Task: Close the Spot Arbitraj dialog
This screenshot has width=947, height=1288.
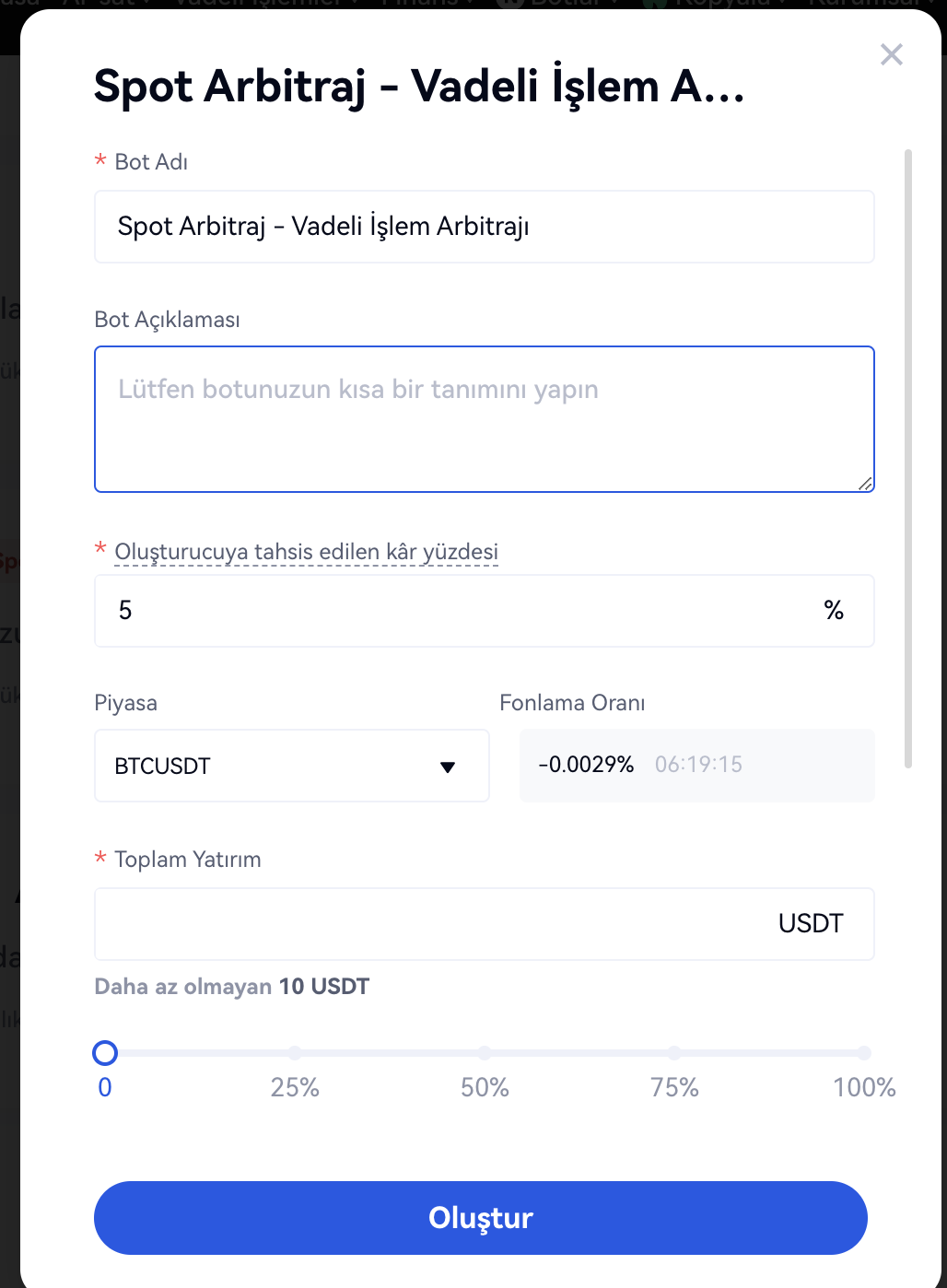Action: (891, 54)
